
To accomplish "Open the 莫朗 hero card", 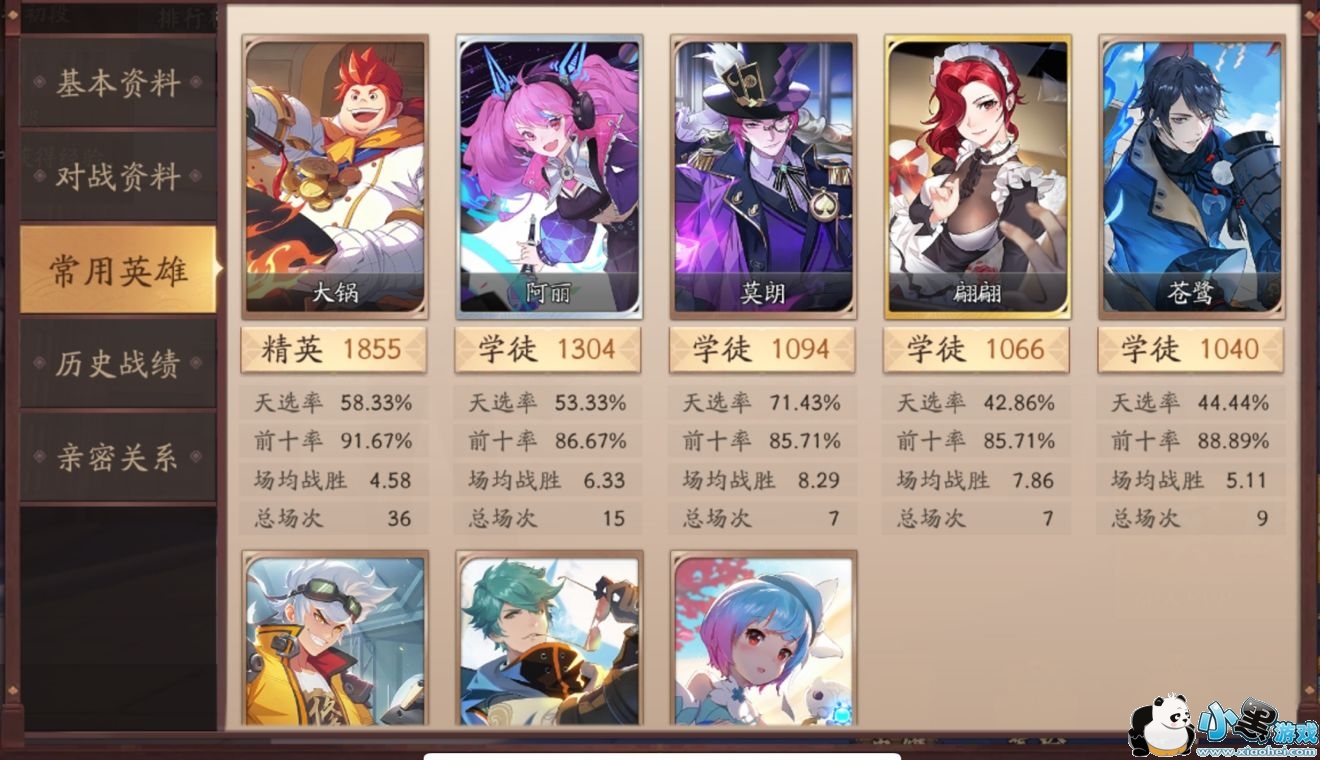I will tap(763, 177).
